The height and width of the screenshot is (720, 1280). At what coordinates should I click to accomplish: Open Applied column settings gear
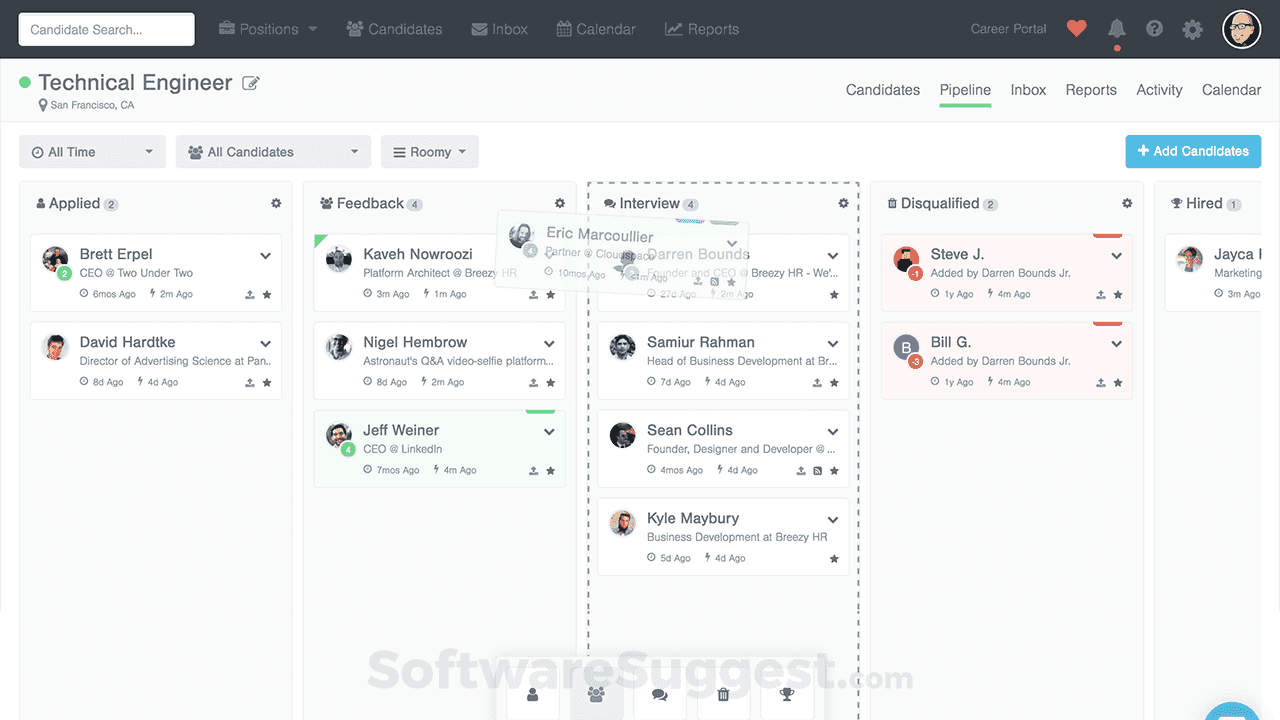tap(276, 203)
